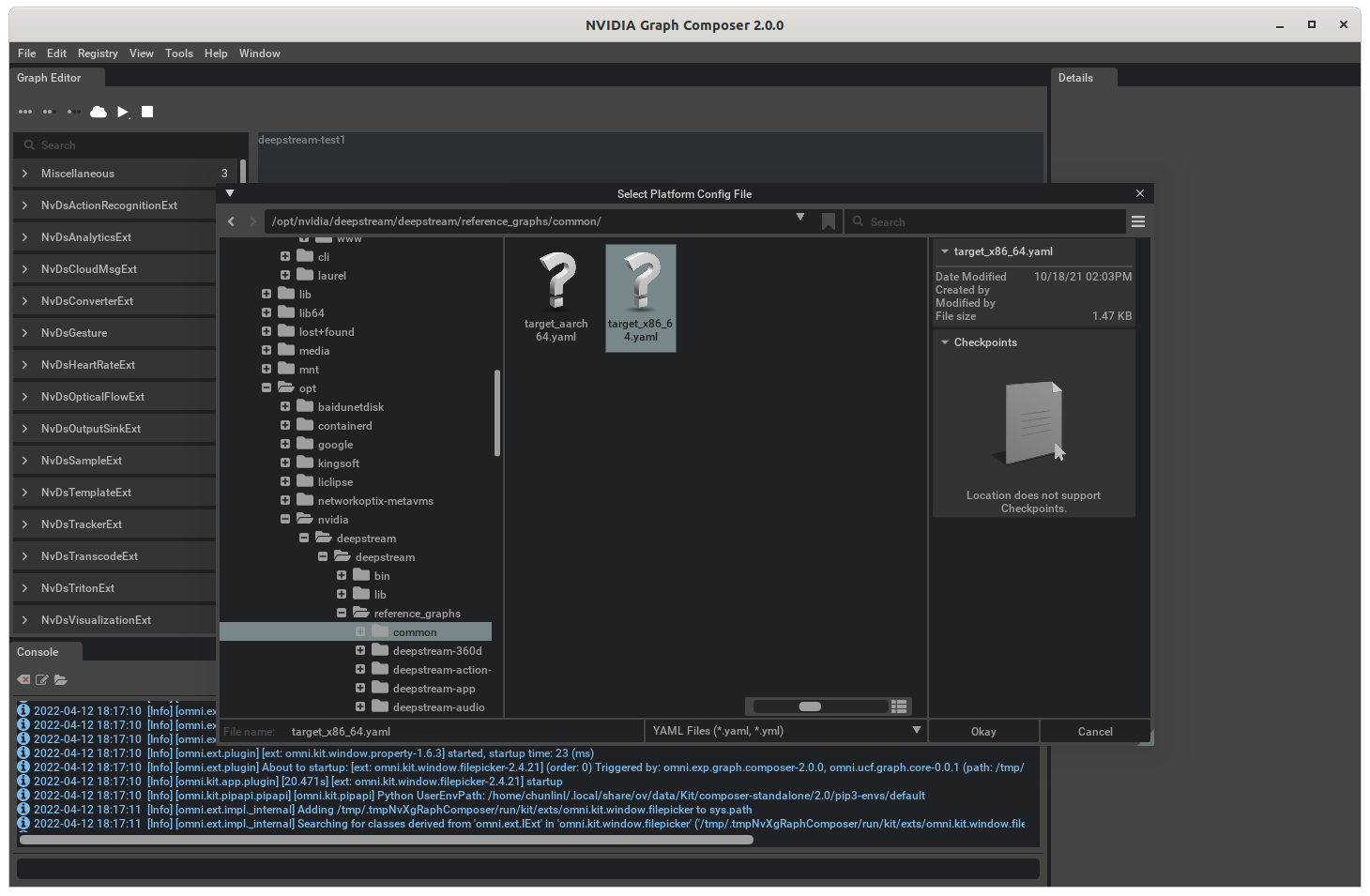Open the Registry menu
Image resolution: width=1370 pixels, height=896 pixels.
click(x=97, y=53)
